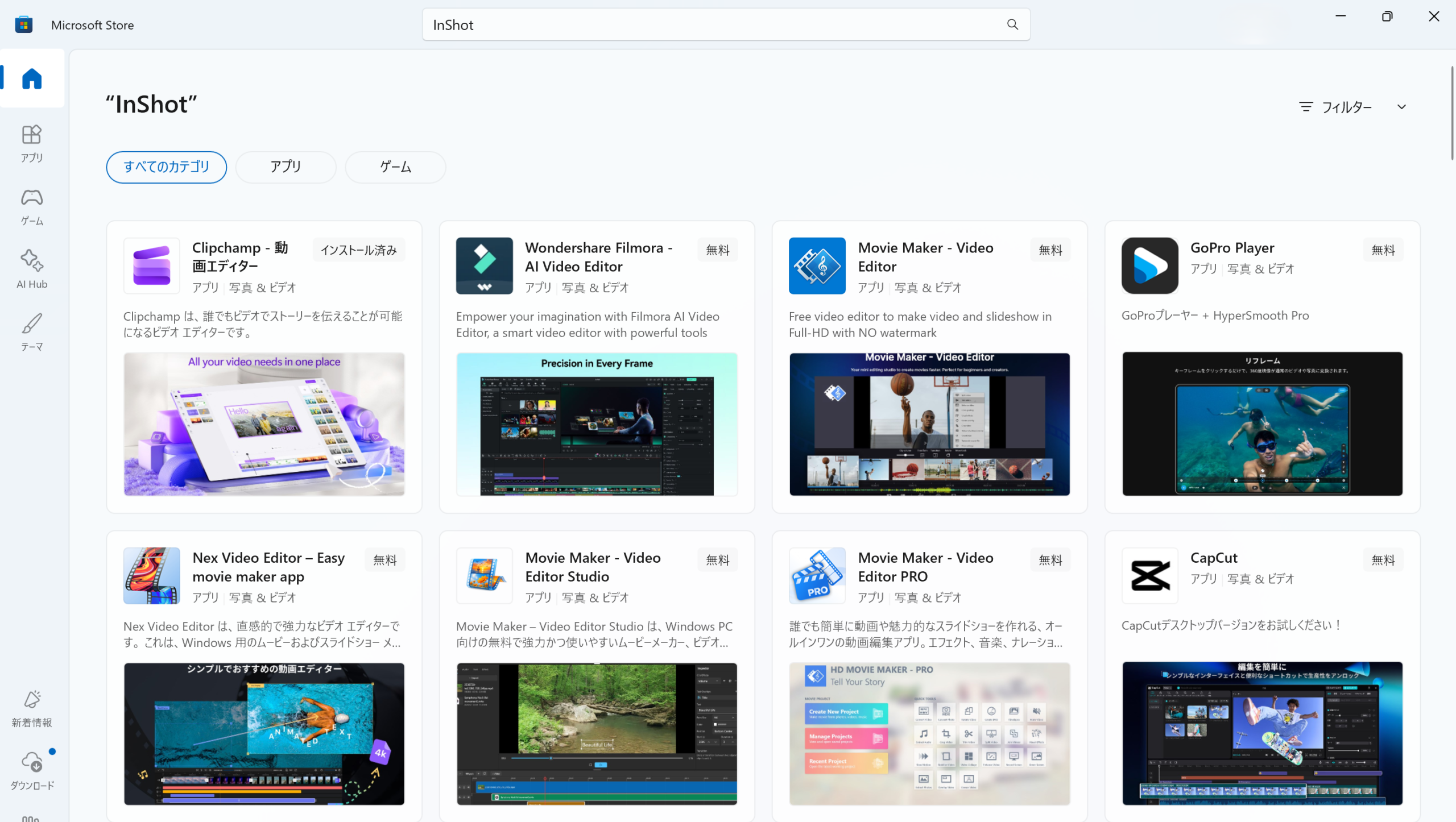This screenshot has width=1456, height=822.
Task: Click the filter lines icon
Action: point(1306,107)
